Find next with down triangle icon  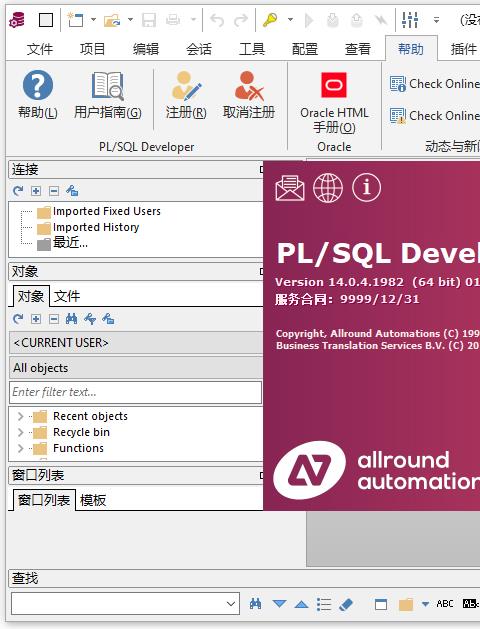click(279, 604)
